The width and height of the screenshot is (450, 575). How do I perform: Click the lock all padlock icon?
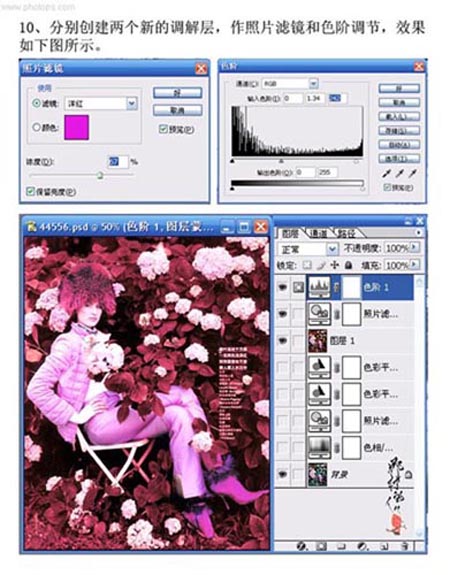[348, 265]
